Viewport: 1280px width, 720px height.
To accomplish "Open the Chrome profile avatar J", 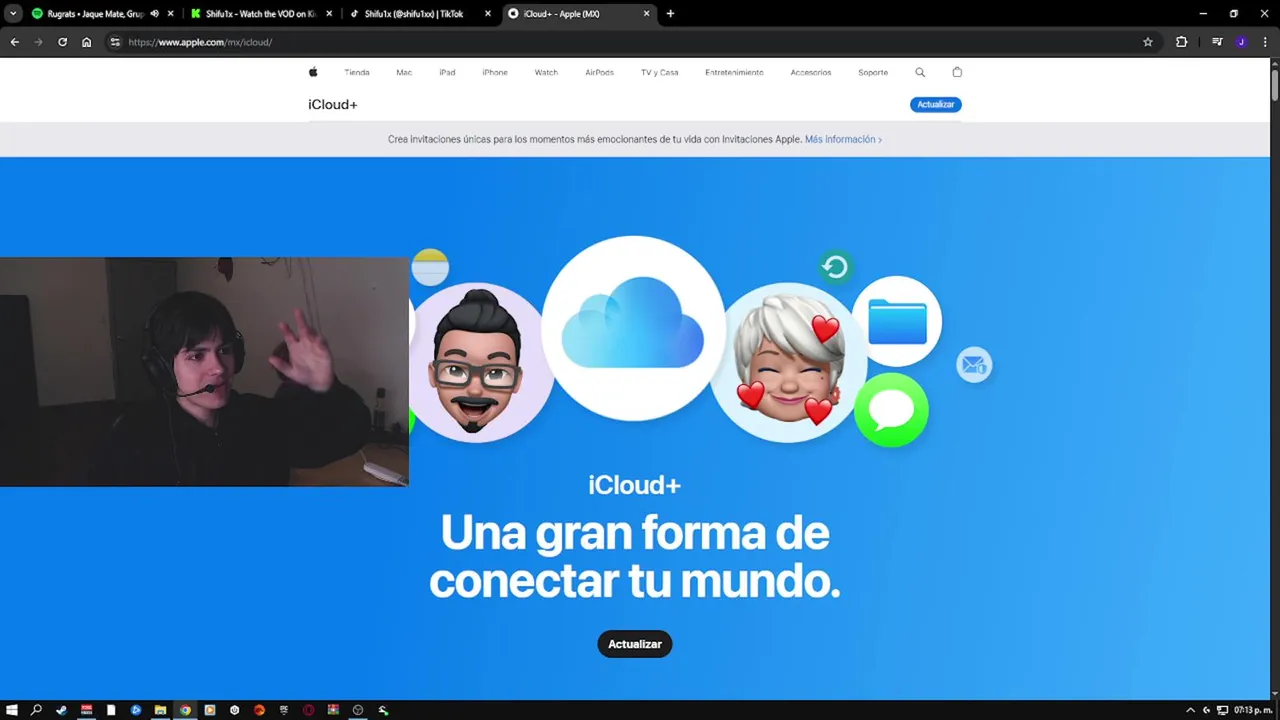I will (1241, 42).
